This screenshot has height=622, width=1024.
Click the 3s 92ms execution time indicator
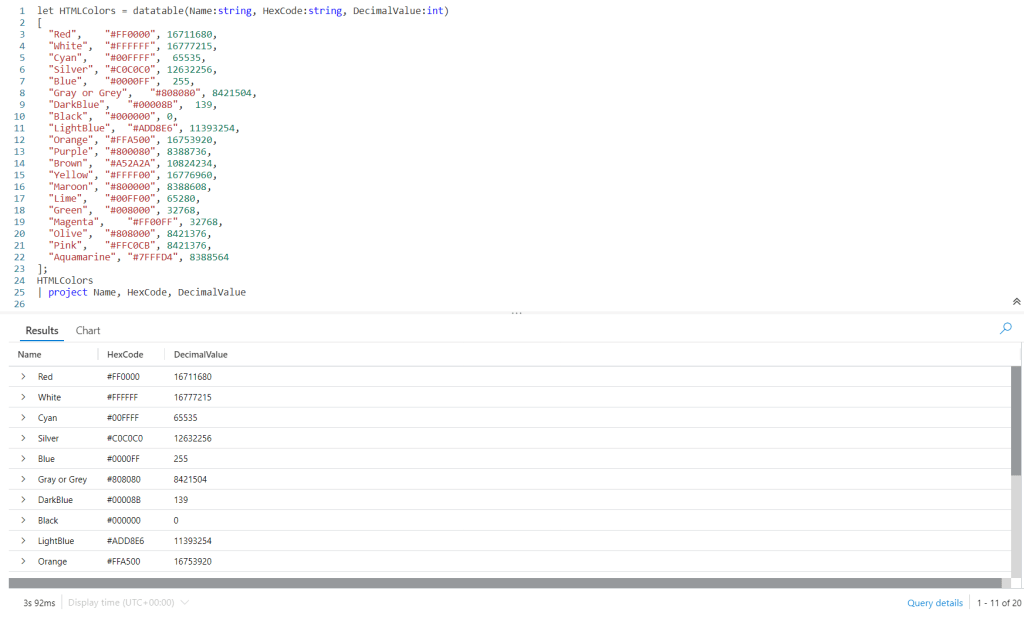coord(38,603)
